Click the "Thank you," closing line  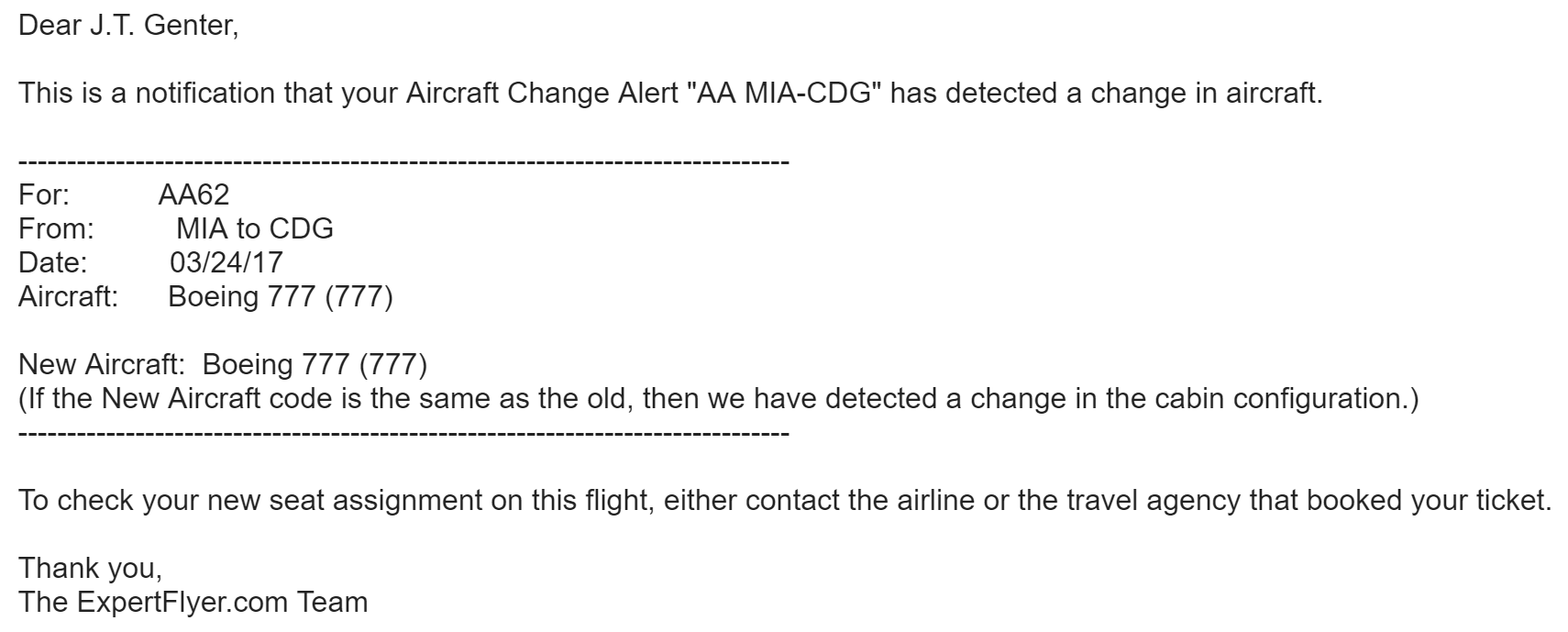(91, 568)
